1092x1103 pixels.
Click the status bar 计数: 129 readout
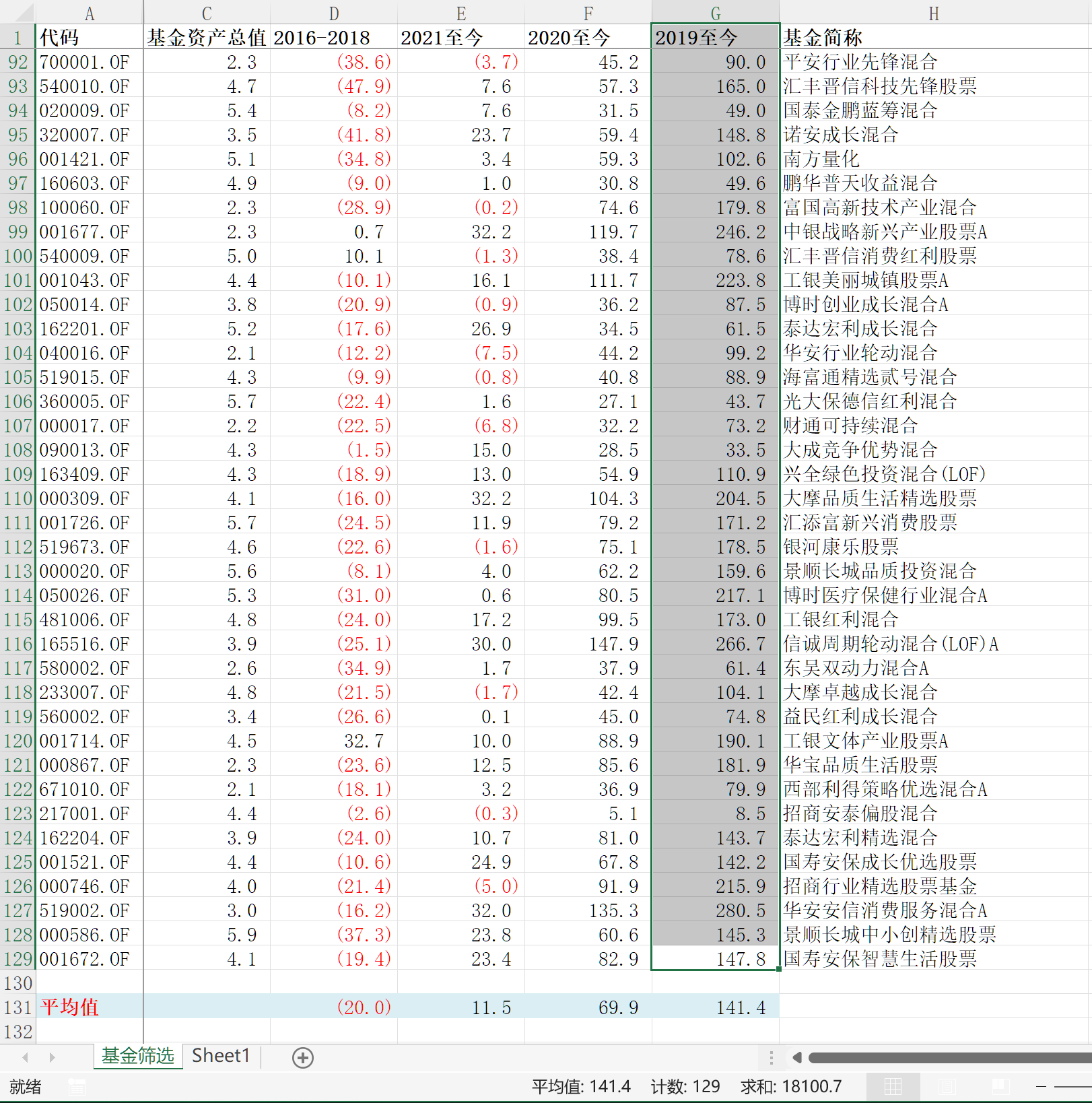pyautogui.click(x=685, y=1086)
